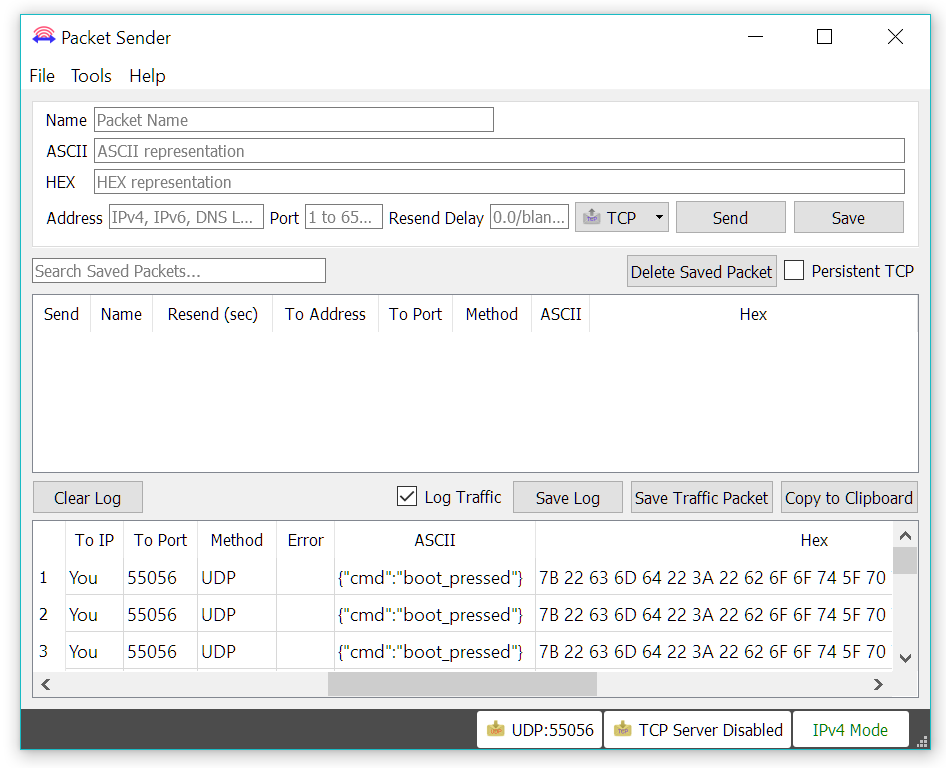Uncheck the Log Traffic checkbox
Viewport: 946px width, 768px height.
(x=407, y=497)
